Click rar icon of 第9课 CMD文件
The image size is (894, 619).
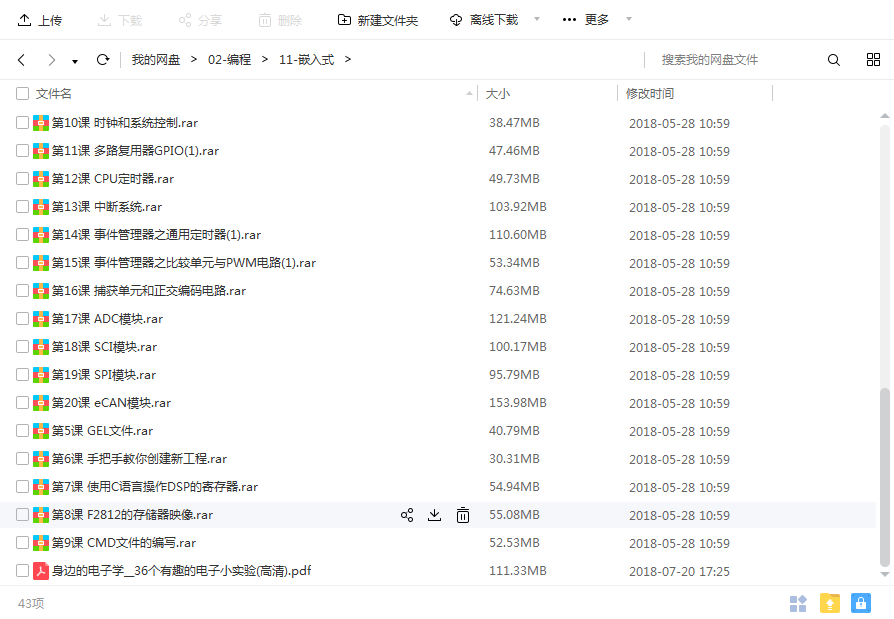click(x=40, y=543)
